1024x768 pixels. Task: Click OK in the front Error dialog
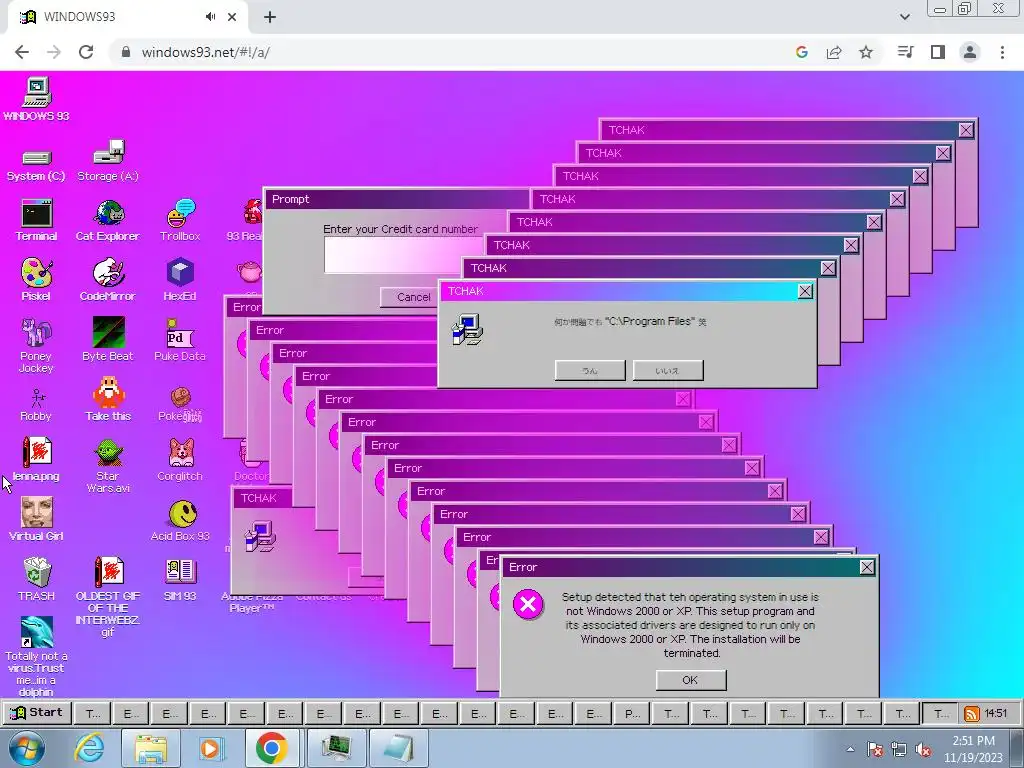(691, 680)
